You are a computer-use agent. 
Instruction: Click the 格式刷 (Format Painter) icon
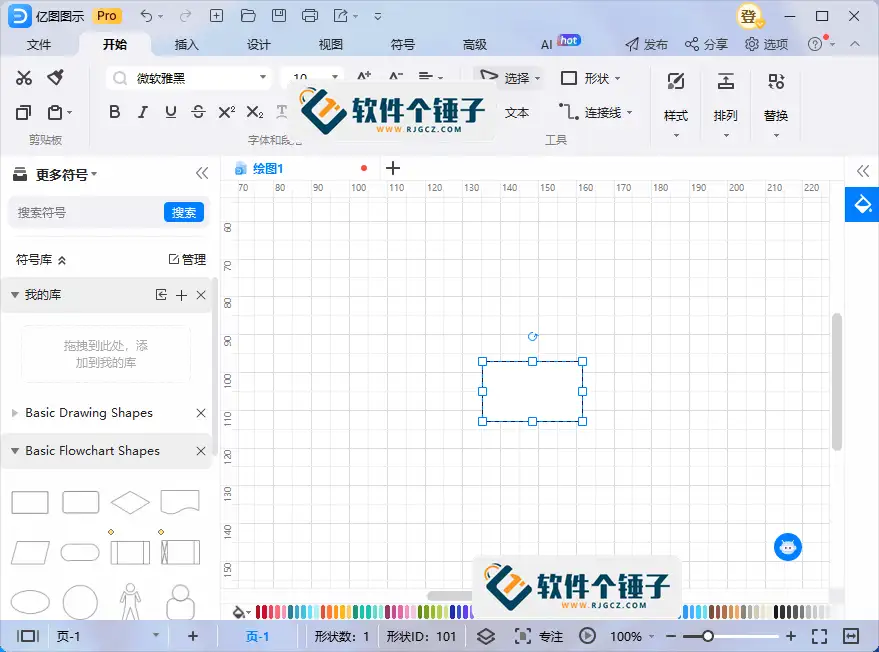pos(56,77)
